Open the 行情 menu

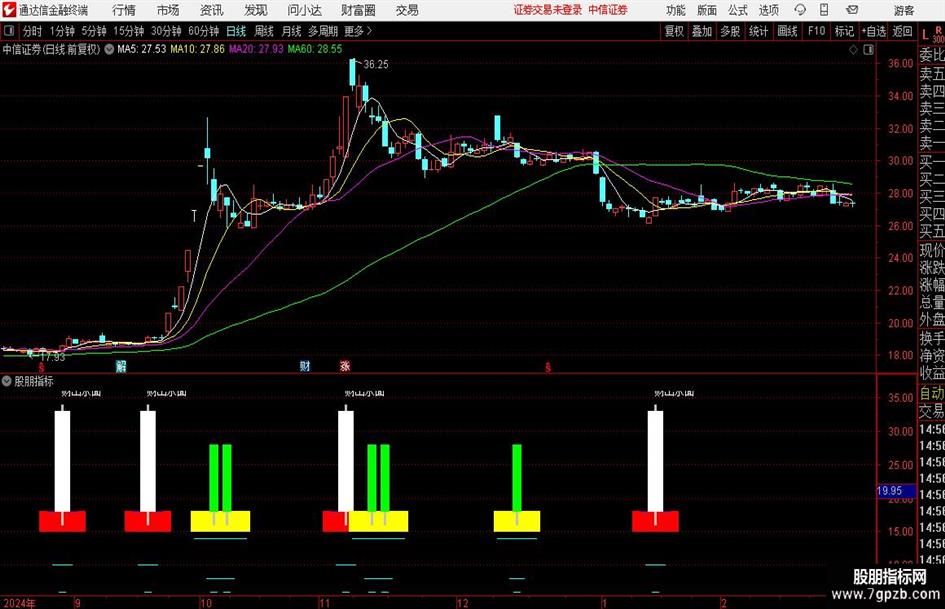tap(124, 10)
